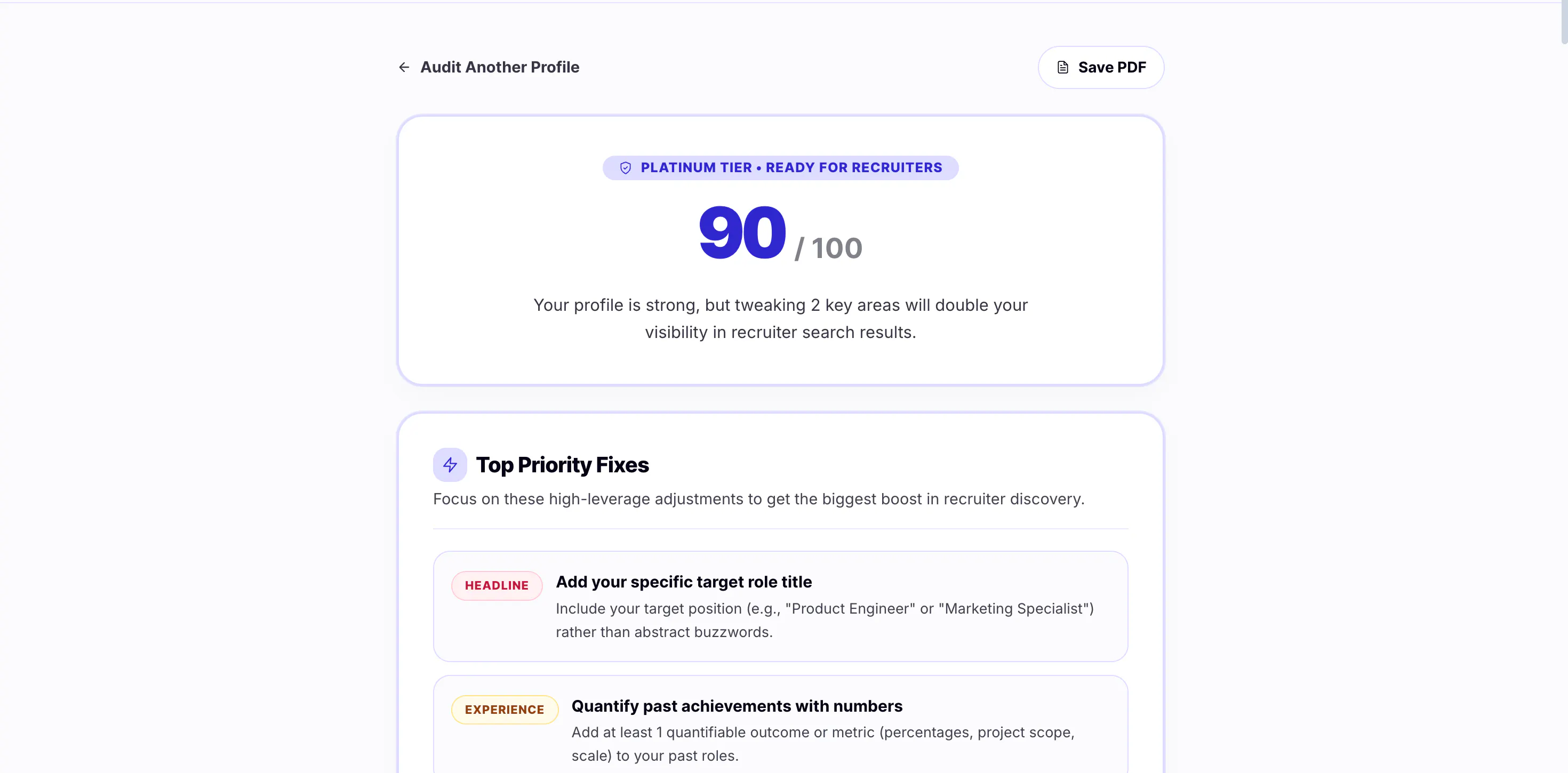Click the document icon in Save PDF

pos(1063,67)
